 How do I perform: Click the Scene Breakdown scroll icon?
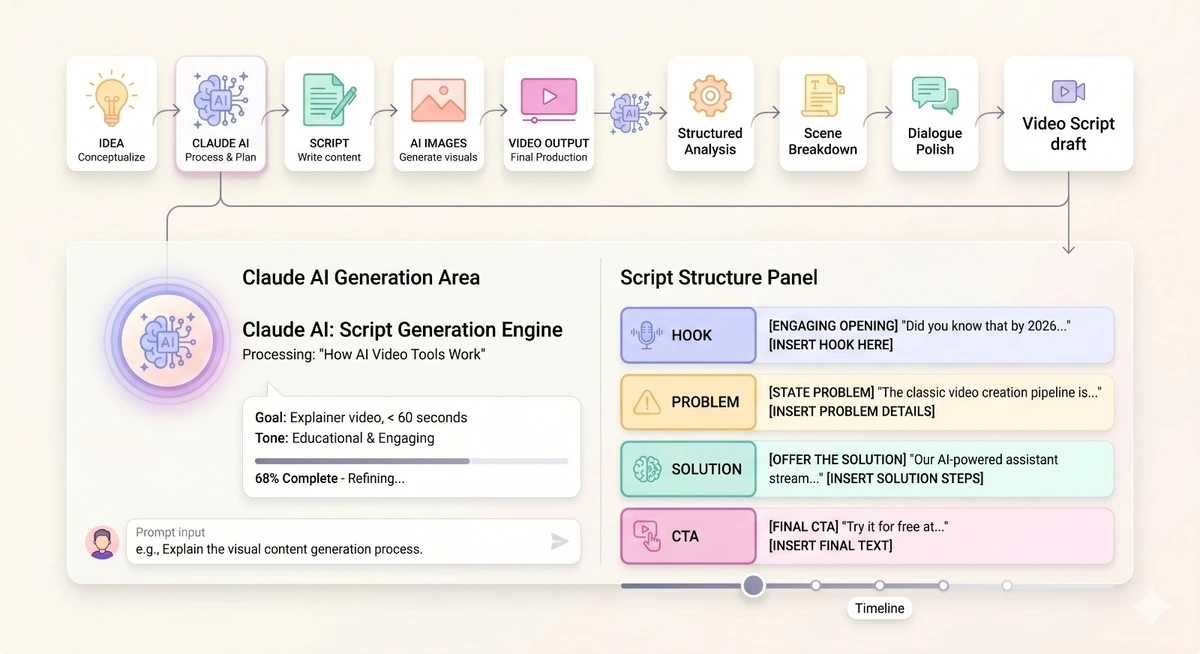point(823,96)
